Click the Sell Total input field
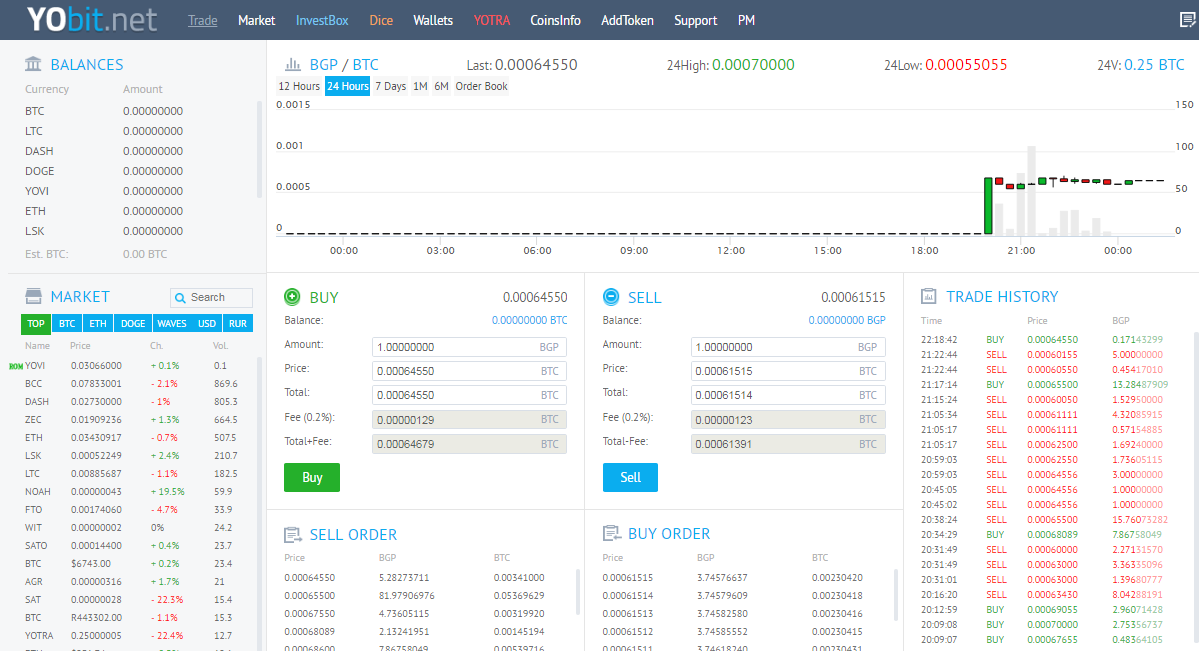 [788, 395]
